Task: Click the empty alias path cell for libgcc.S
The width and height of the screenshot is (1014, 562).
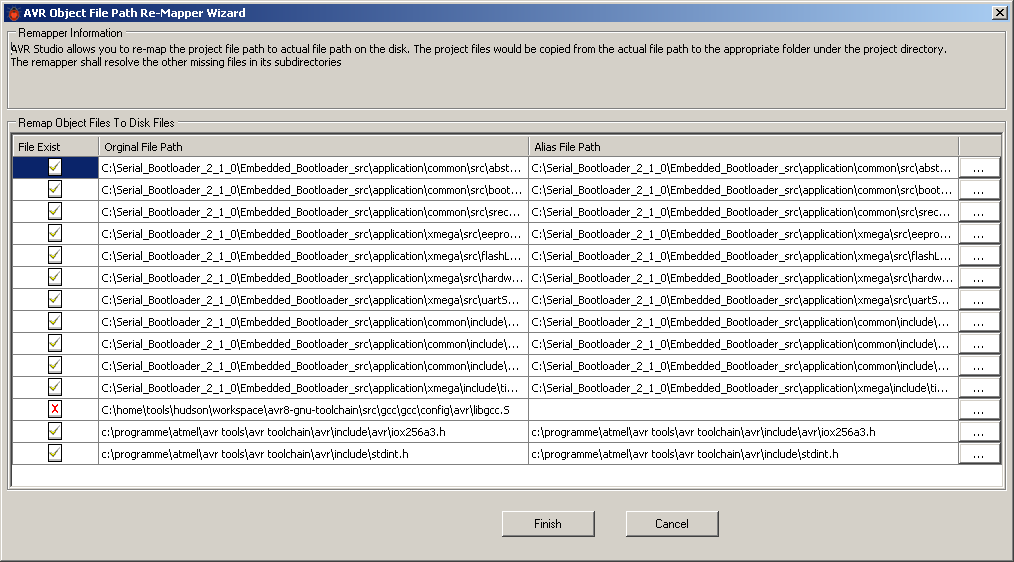Action: tap(743, 410)
